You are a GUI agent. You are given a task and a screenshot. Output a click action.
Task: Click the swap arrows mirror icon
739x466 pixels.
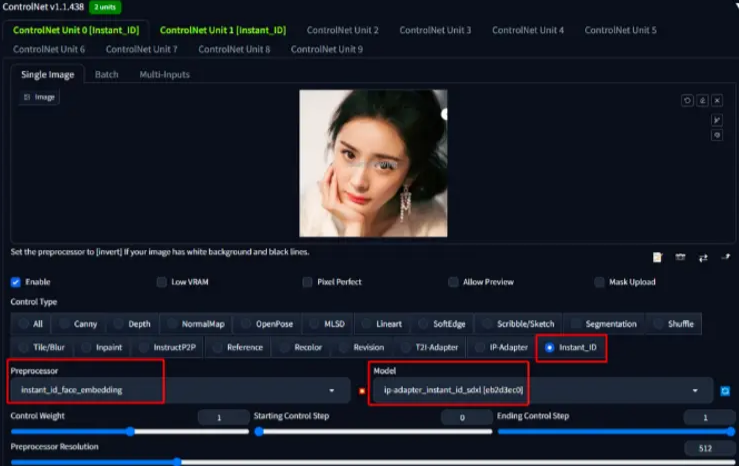(703, 258)
